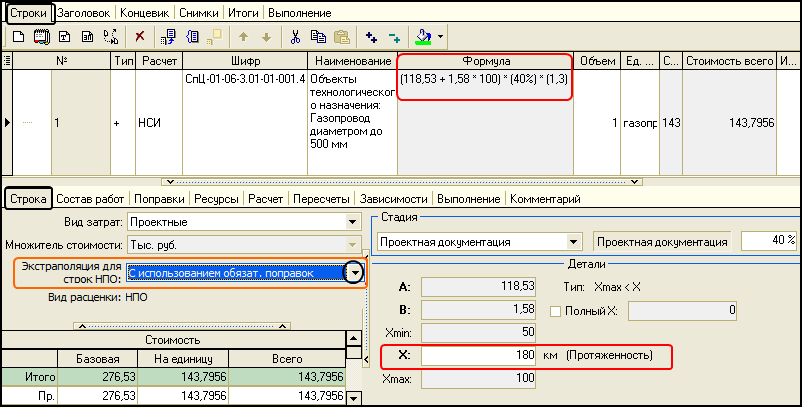The width and height of the screenshot is (802, 407).
Task: Expand the Экстраполяция для строк НПО dropdown
Action: (352, 272)
